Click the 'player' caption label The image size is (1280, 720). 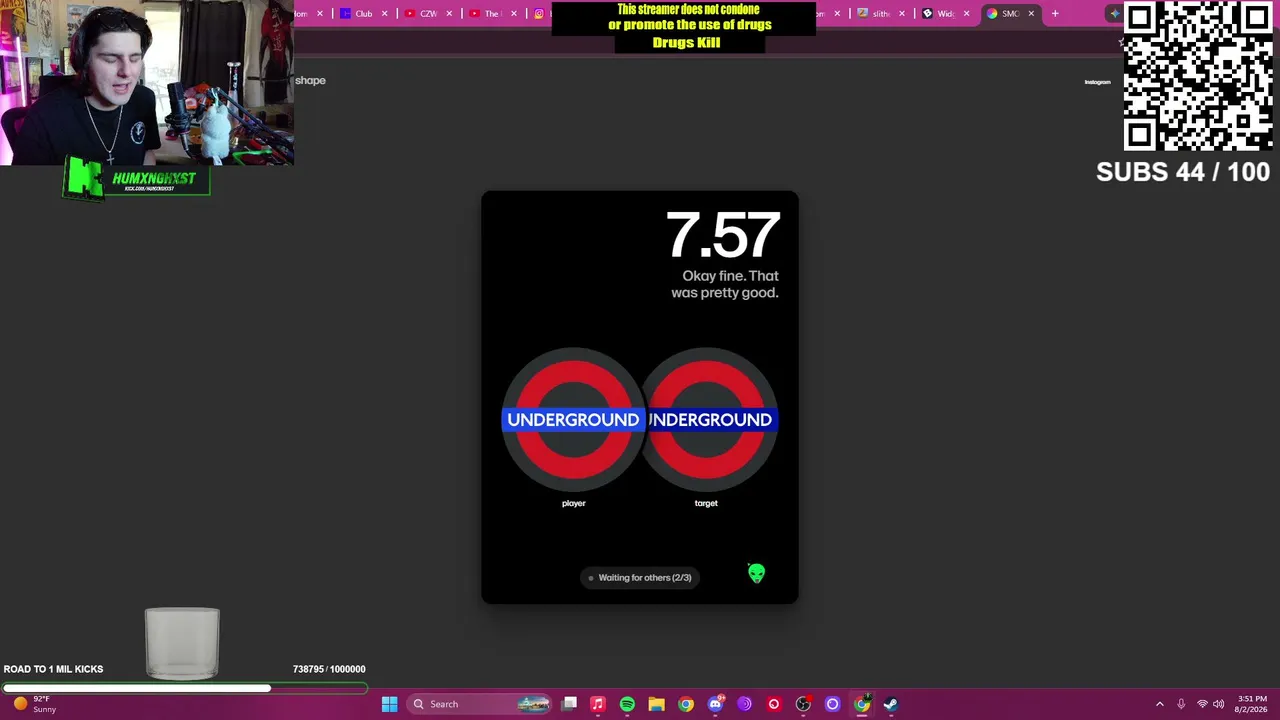click(x=573, y=503)
